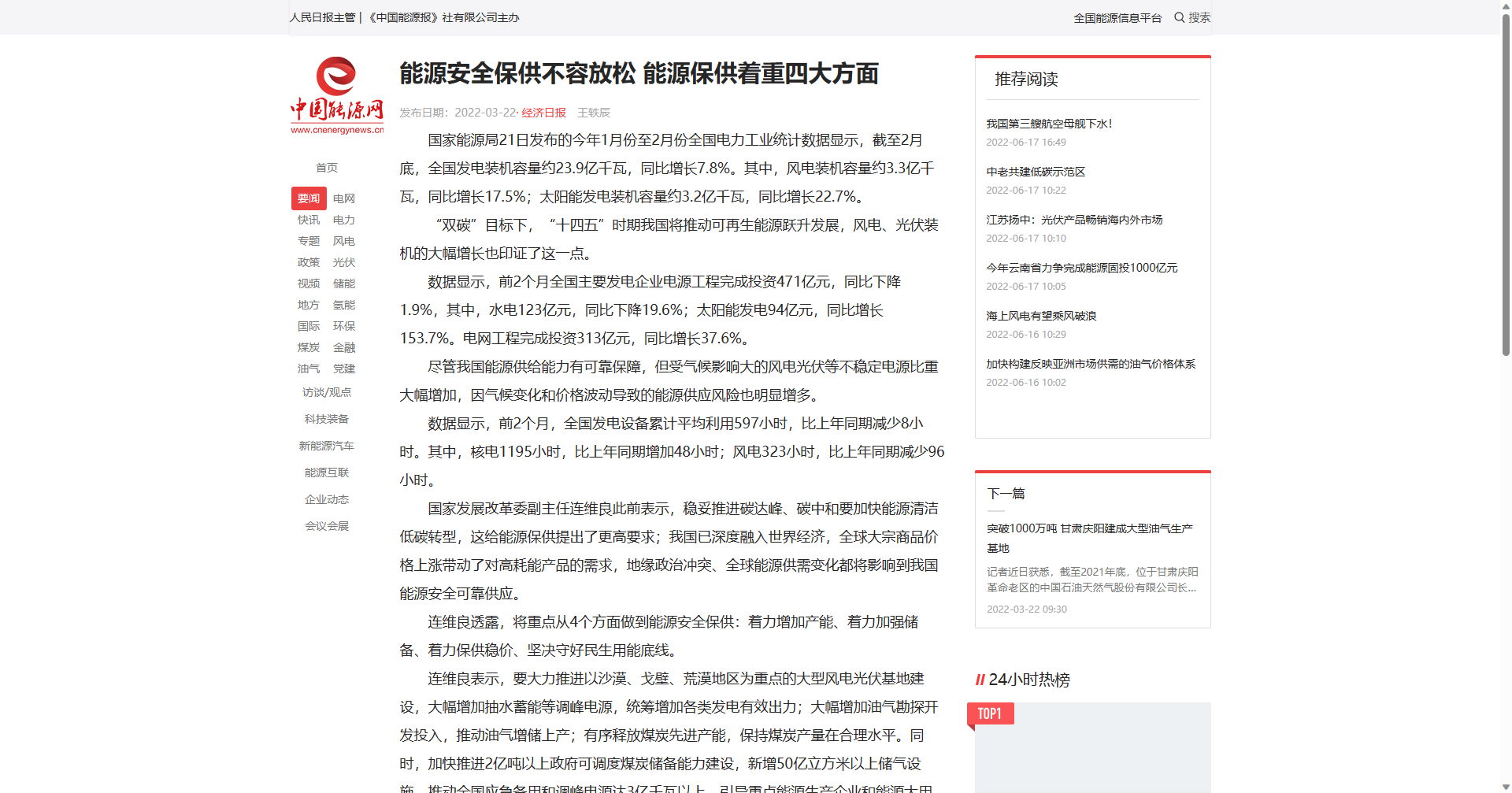The height and width of the screenshot is (793, 1512).
Task: Open the 电网 category
Action: tap(344, 198)
